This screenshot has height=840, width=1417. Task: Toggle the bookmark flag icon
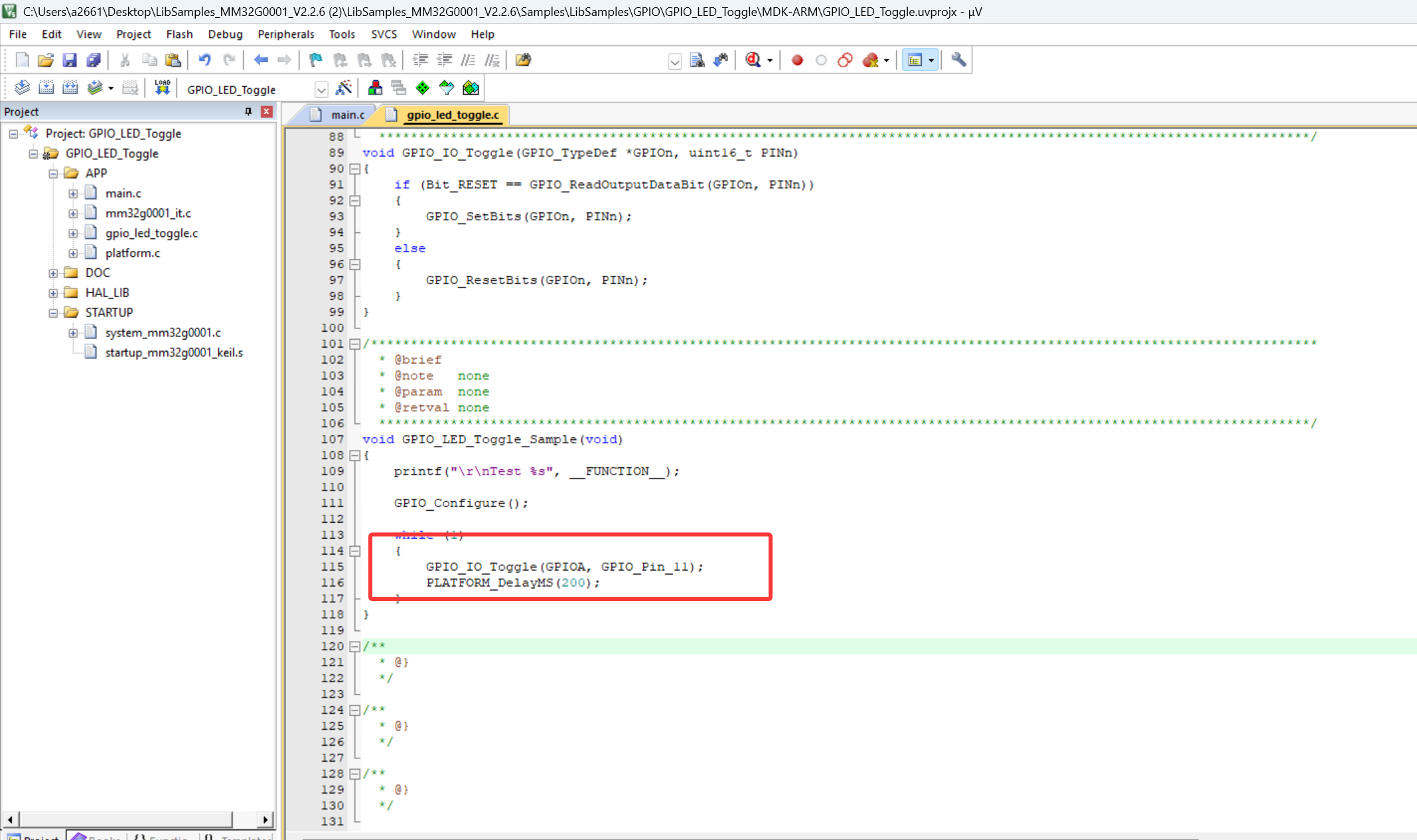pos(316,60)
